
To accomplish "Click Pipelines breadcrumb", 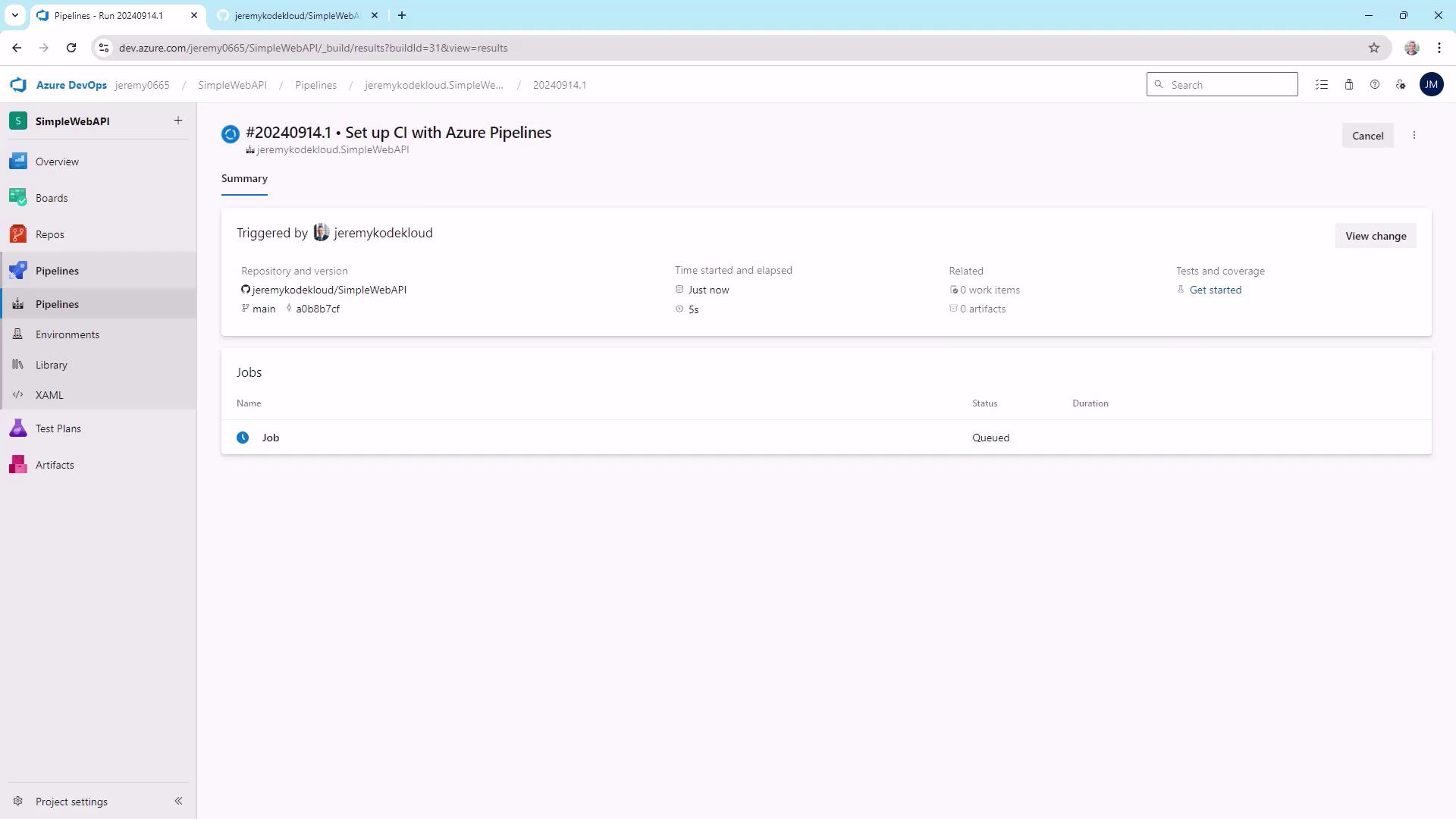I will click(x=315, y=85).
